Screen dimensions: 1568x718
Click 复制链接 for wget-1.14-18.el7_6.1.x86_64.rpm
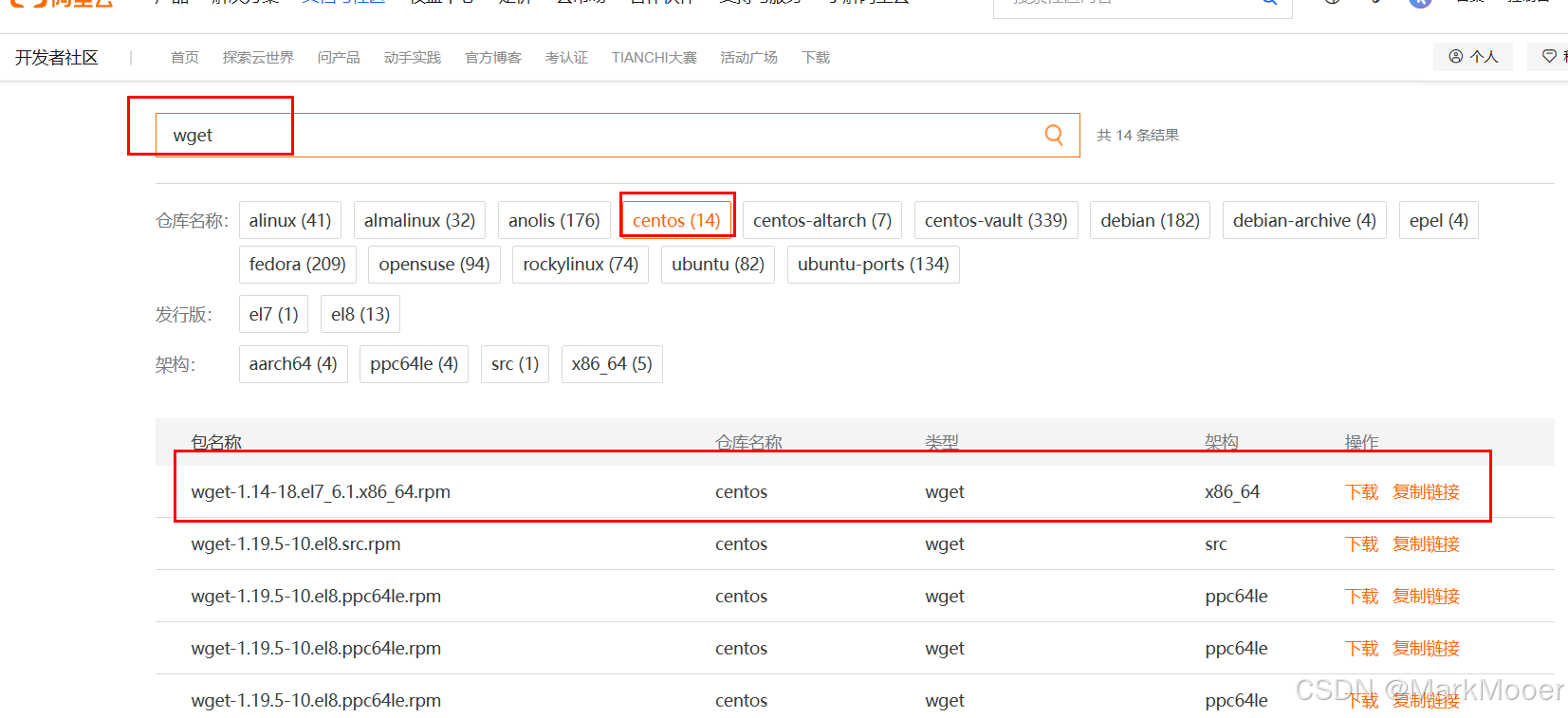point(1426,491)
